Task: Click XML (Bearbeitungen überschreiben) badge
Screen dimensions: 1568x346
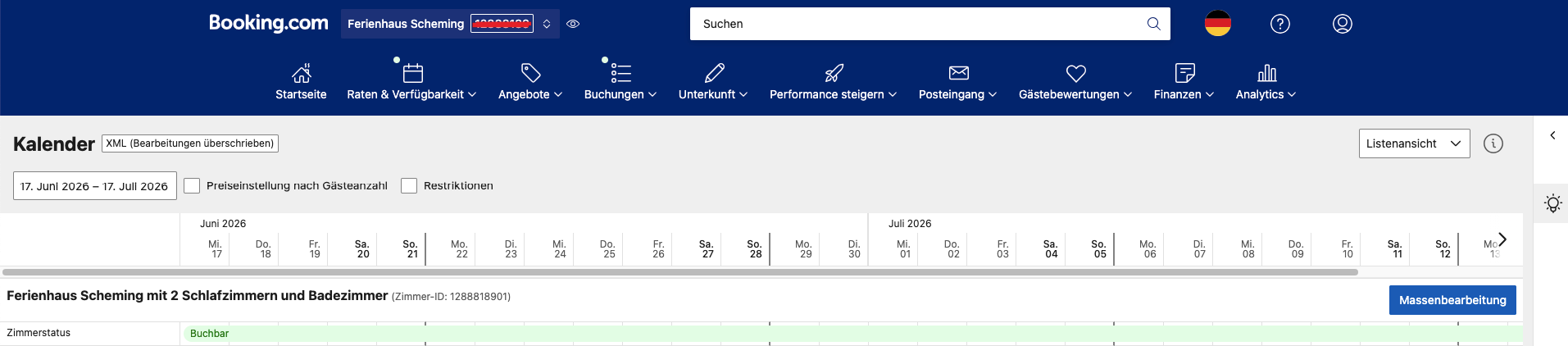Action: pyautogui.click(x=190, y=143)
